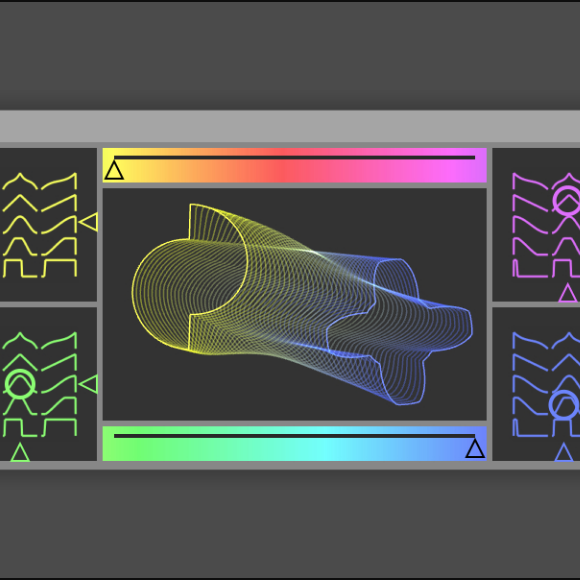The height and width of the screenshot is (580, 580).
Task: Click the yellow left-pointing row marker triangle
Action: coord(89,222)
